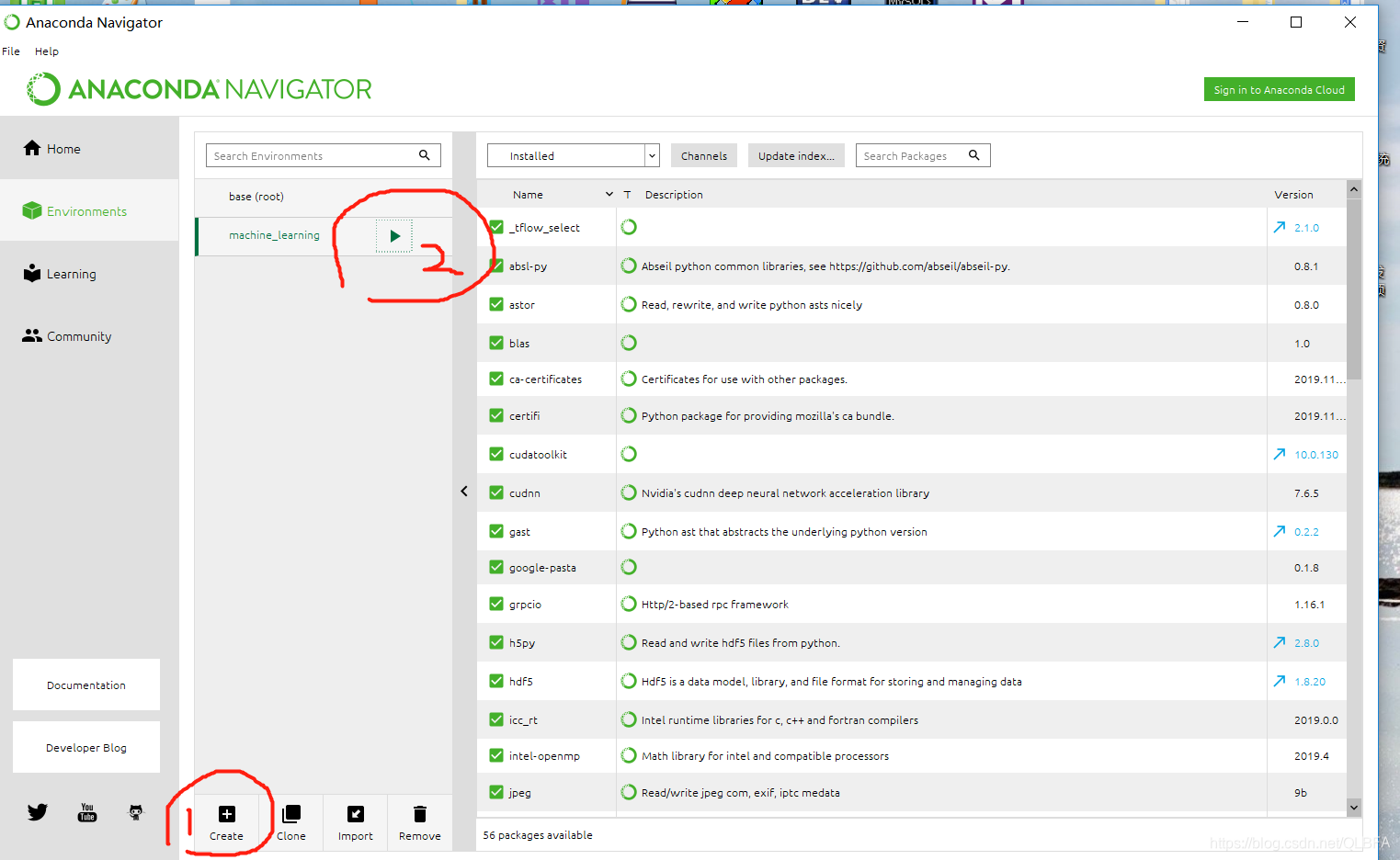Click the green play arrow for machine_learning
1400x860 pixels.
click(394, 236)
